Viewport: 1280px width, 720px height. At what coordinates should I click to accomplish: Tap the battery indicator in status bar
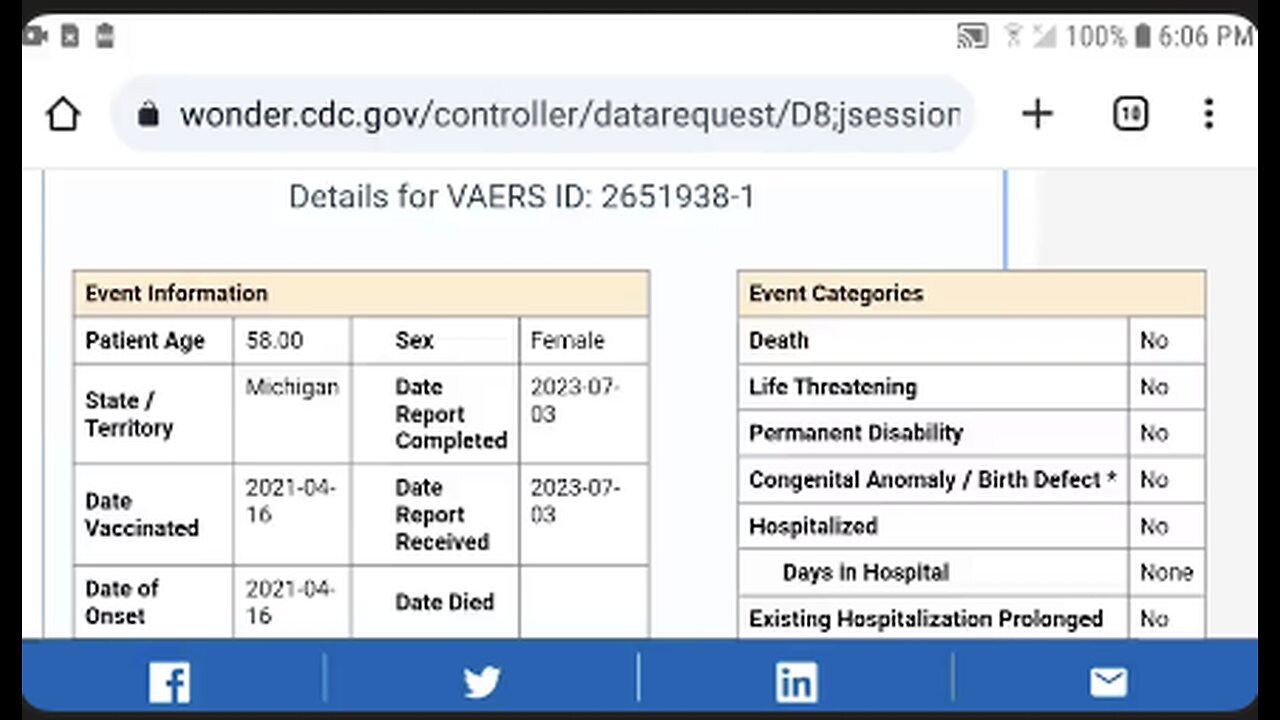1141,37
